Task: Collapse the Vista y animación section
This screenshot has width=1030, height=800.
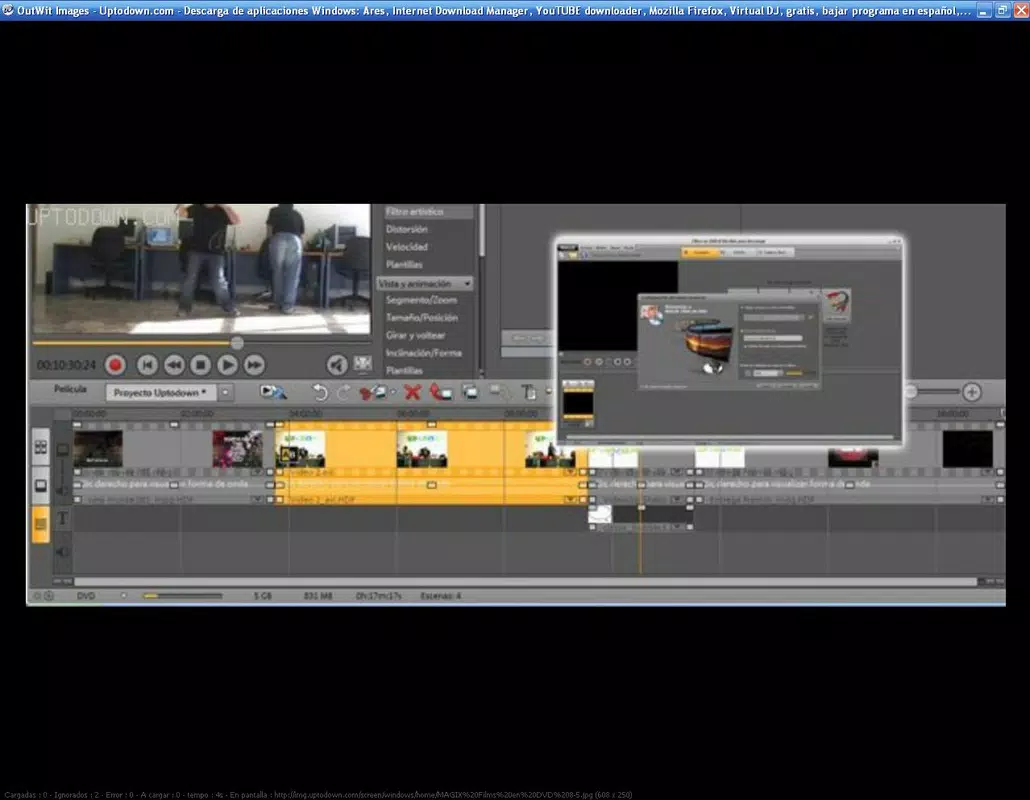Action: click(424, 283)
